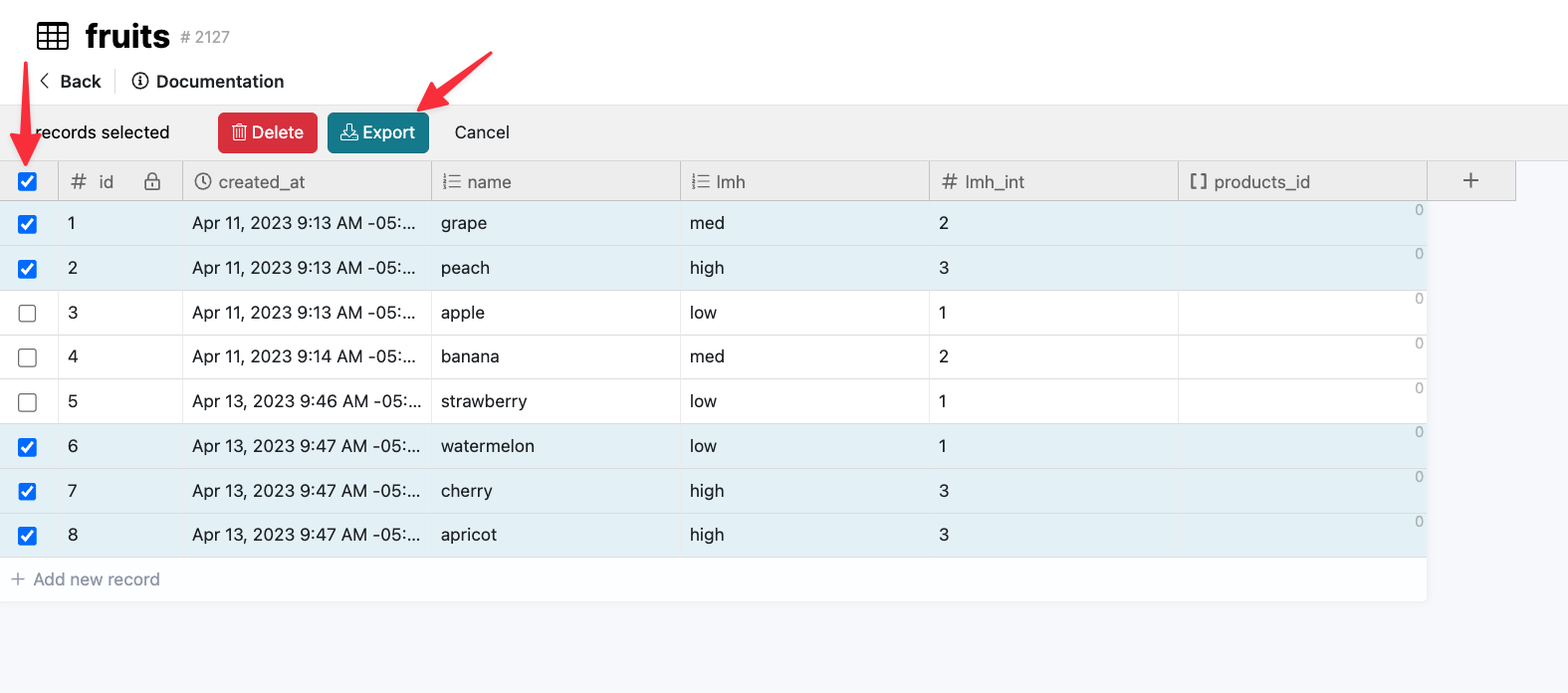Uncheck the checkbox for row 8 apricot
The image size is (1568, 693).
(x=27, y=536)
